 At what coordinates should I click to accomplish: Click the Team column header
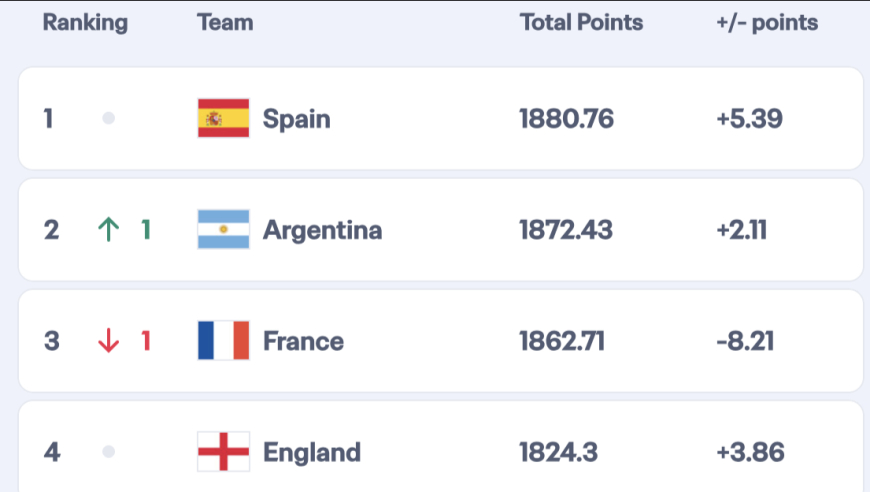click(225, 22)
